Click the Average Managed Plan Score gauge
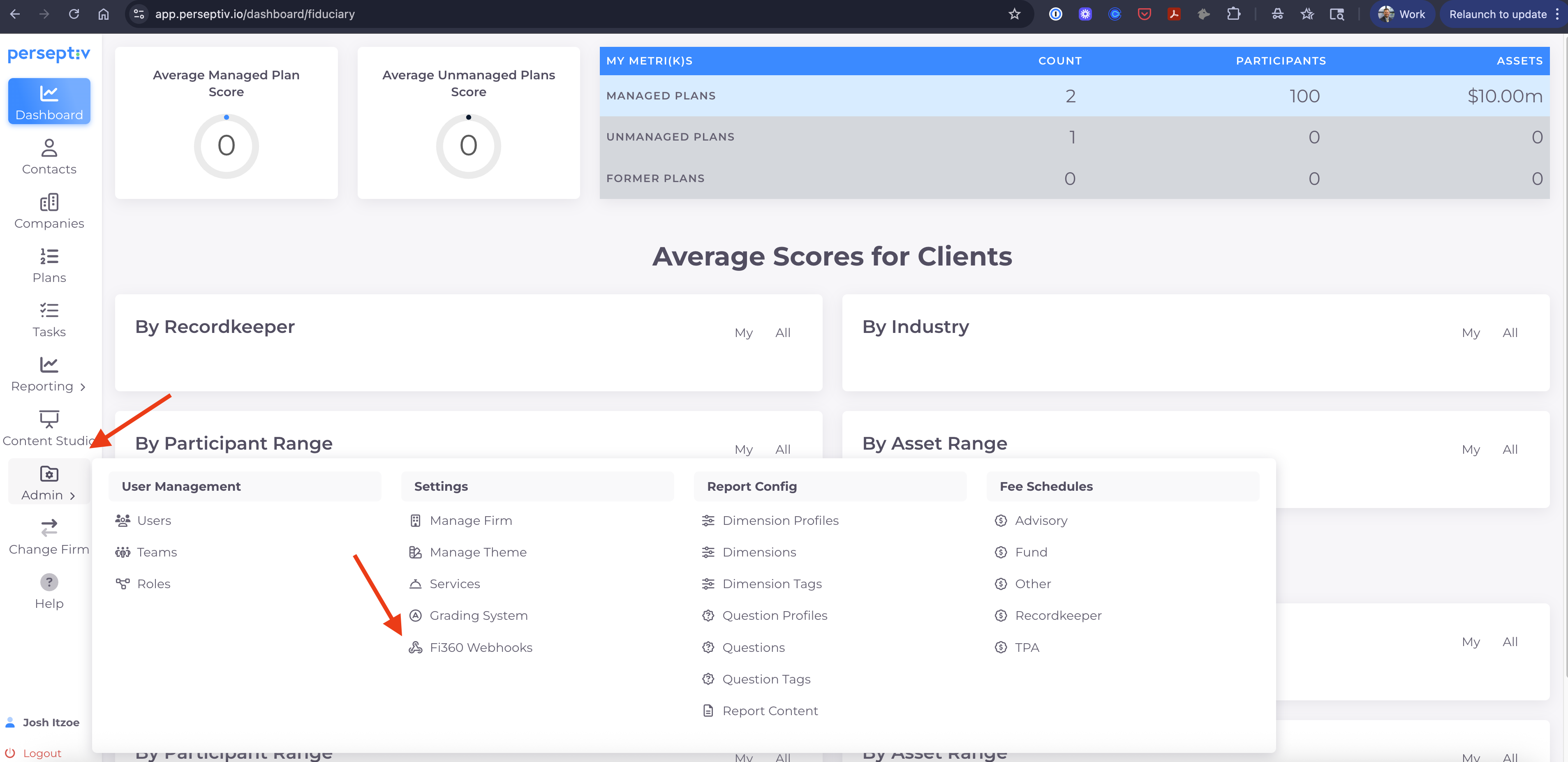The image size is (1568, 762). coord(226,146)
